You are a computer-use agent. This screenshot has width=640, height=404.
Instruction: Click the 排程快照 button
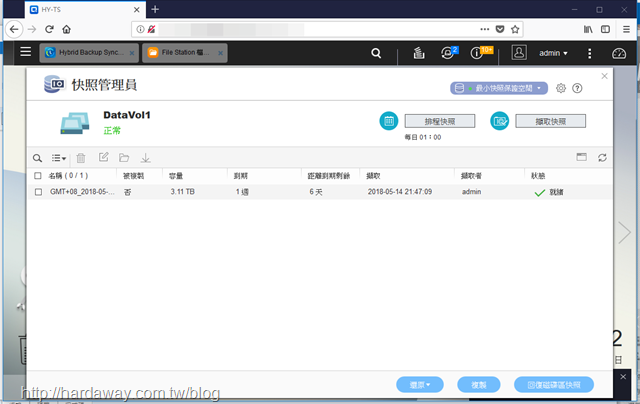[440, 121]
